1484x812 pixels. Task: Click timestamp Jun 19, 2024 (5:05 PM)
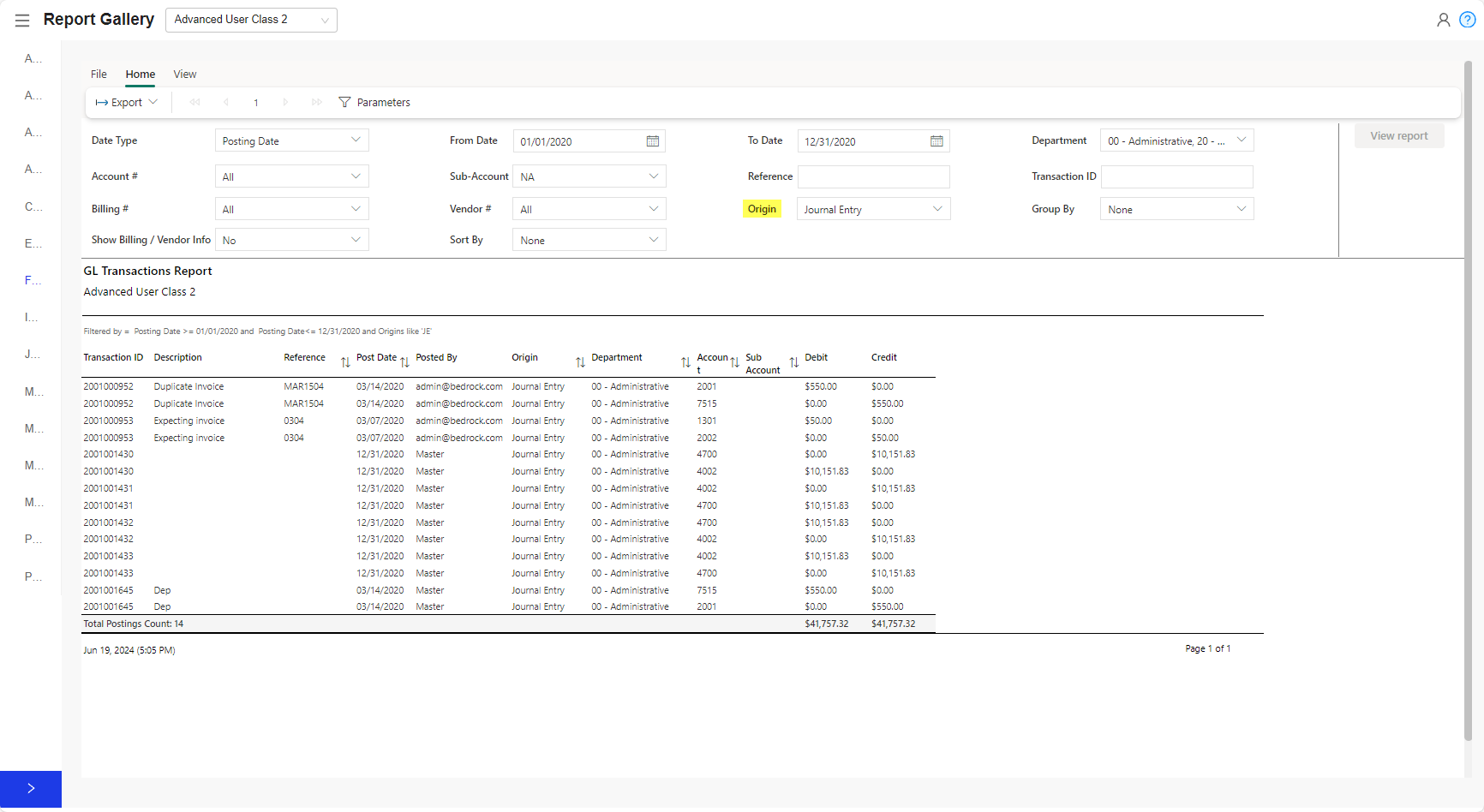(129, 651)
